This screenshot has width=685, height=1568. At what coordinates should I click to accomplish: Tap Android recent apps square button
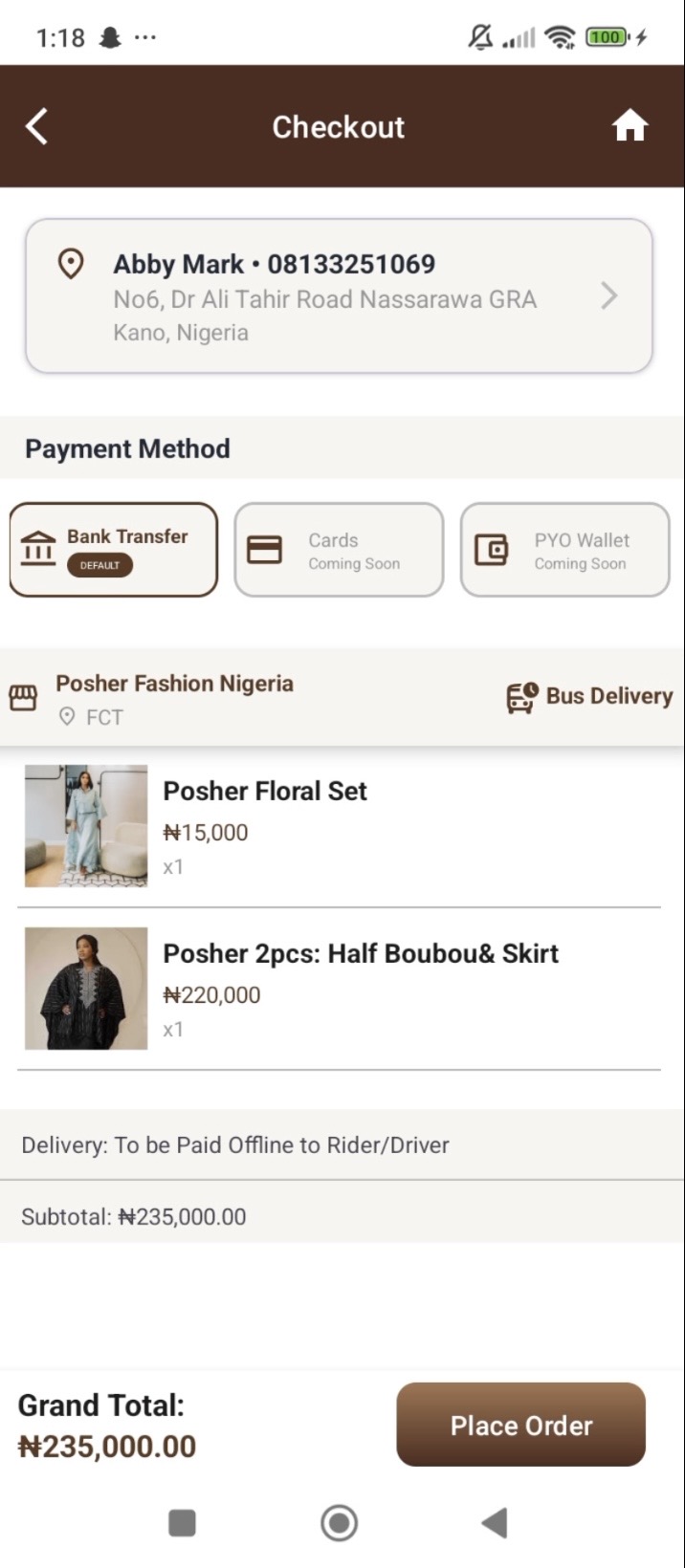tap(182, 1522)
